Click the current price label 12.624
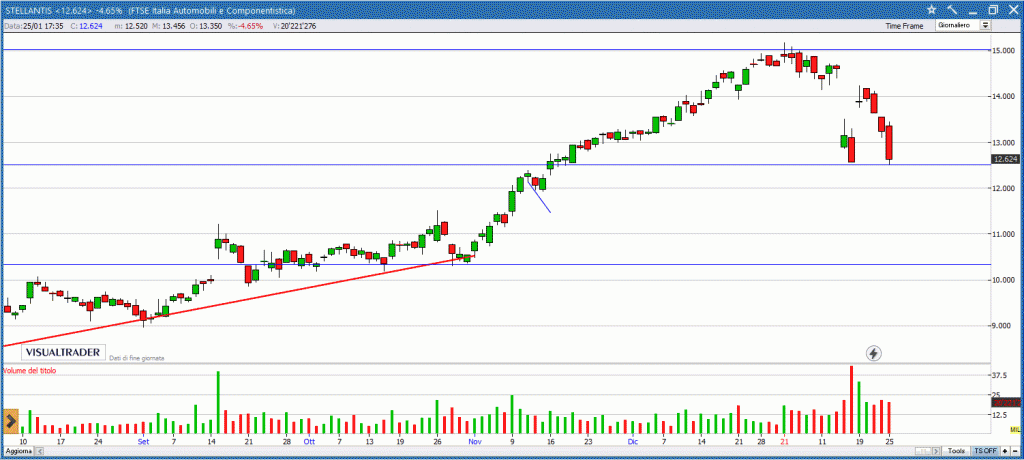Viewport: 1024px width, 460px height. point(1005,159)
